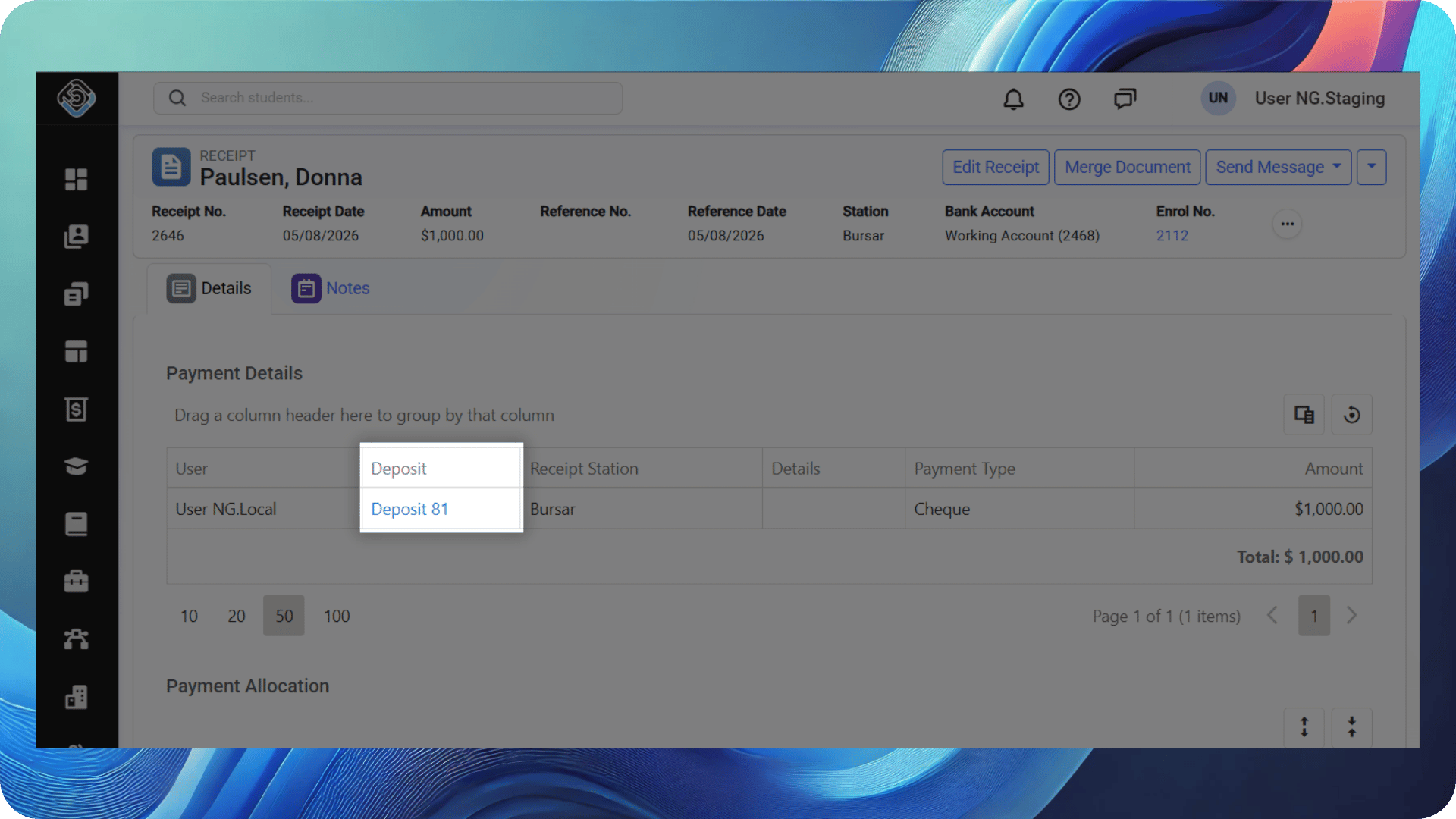The image size is (1456, 819).
Task: Set page size to 20
Action: point(237,616)
